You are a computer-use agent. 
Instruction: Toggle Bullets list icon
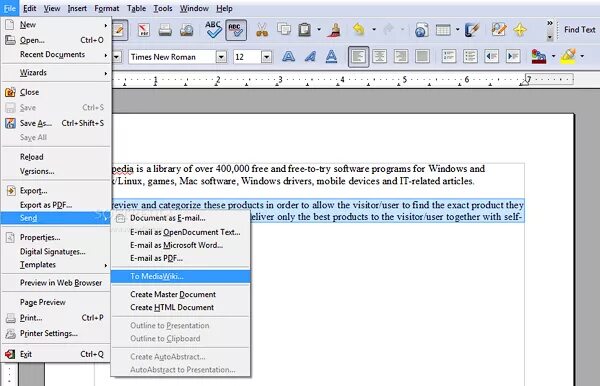[x=470, y=57]
